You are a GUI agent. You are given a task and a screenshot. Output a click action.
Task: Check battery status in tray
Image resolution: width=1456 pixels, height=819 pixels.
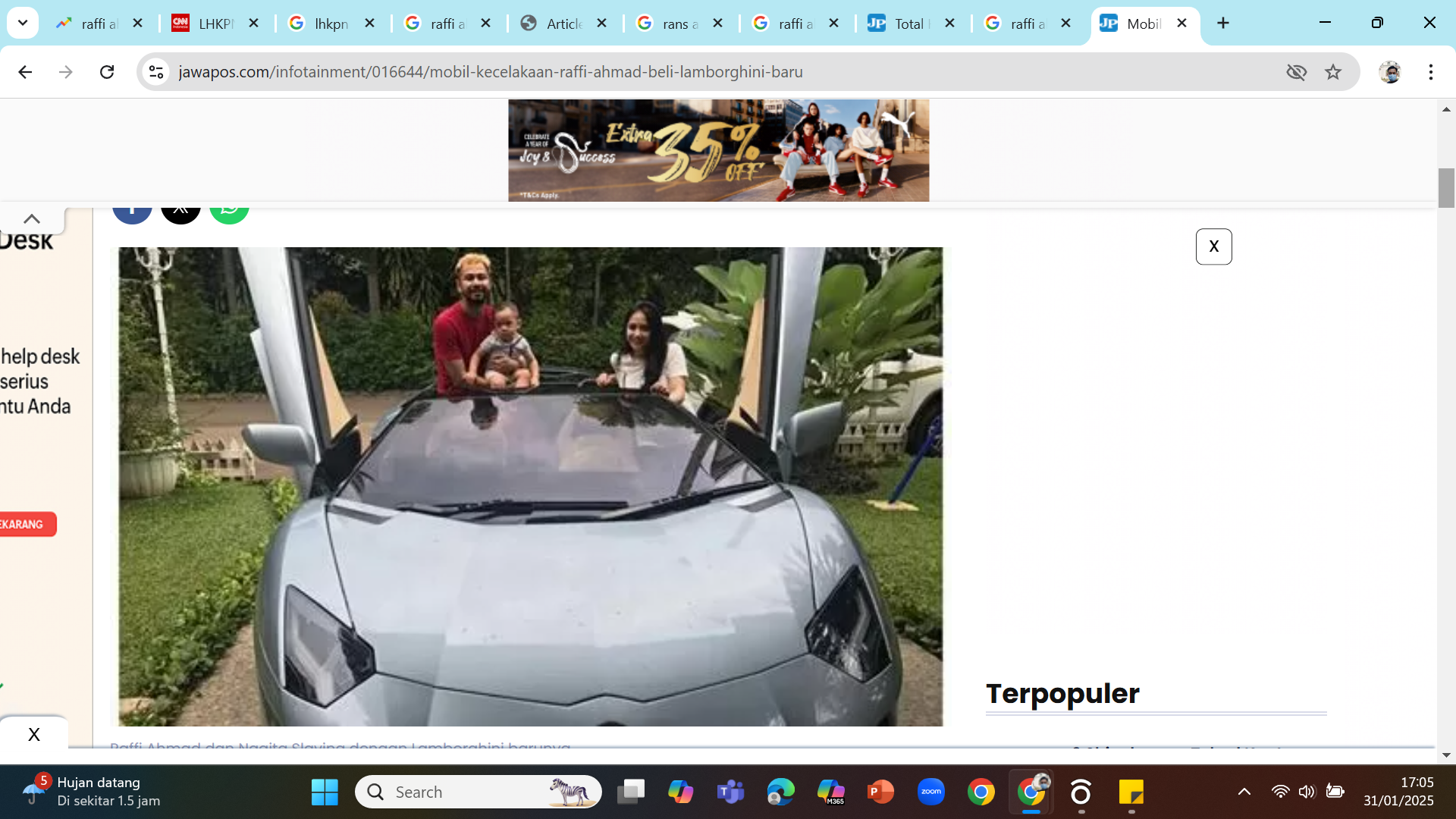1335,792
